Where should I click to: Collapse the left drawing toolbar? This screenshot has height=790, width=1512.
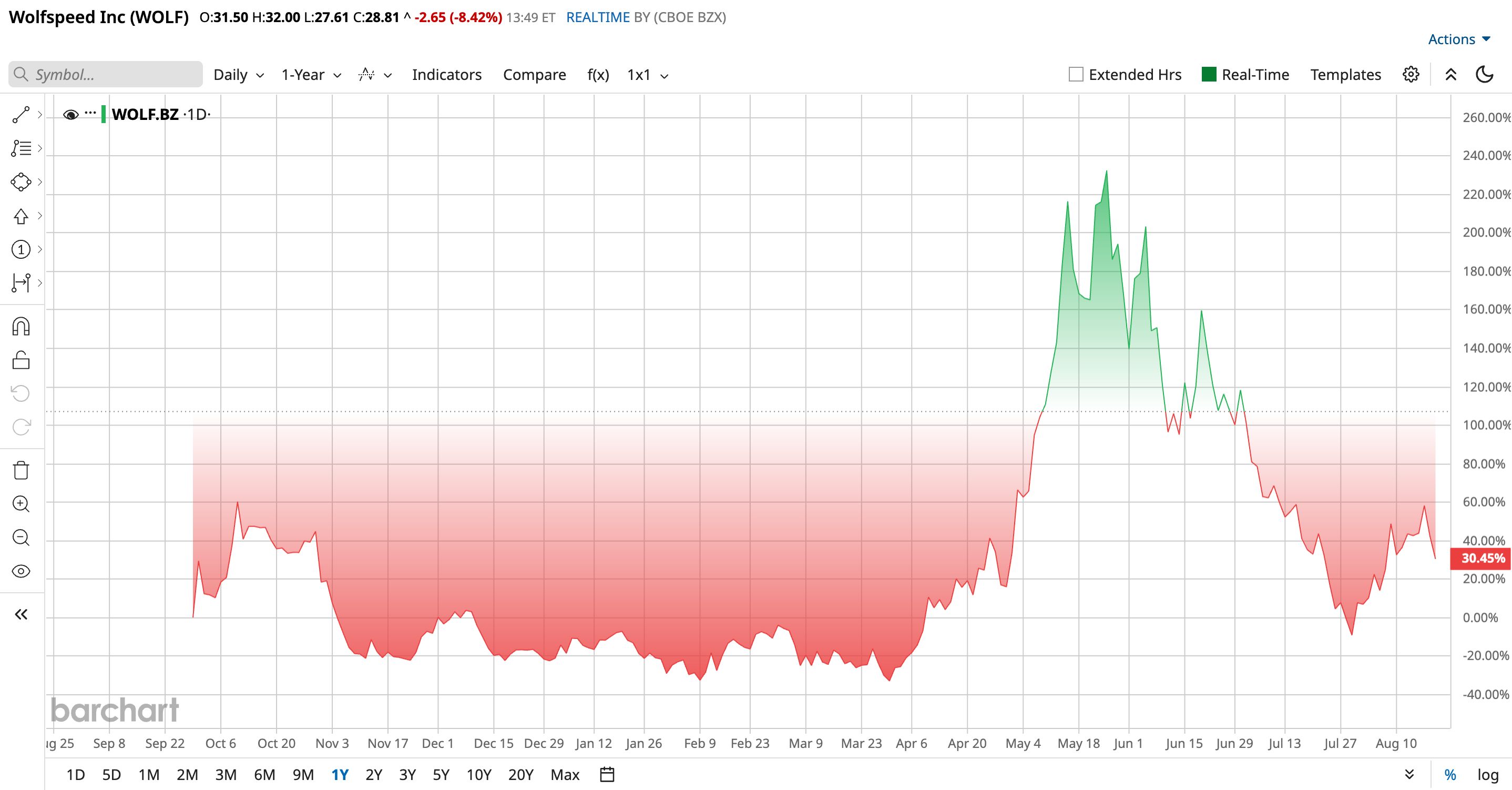[21, 614]
